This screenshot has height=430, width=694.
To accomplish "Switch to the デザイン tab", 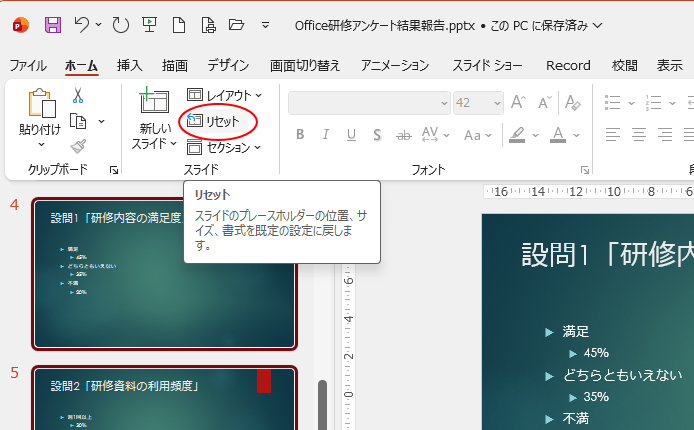I will [x=228, y=66].
